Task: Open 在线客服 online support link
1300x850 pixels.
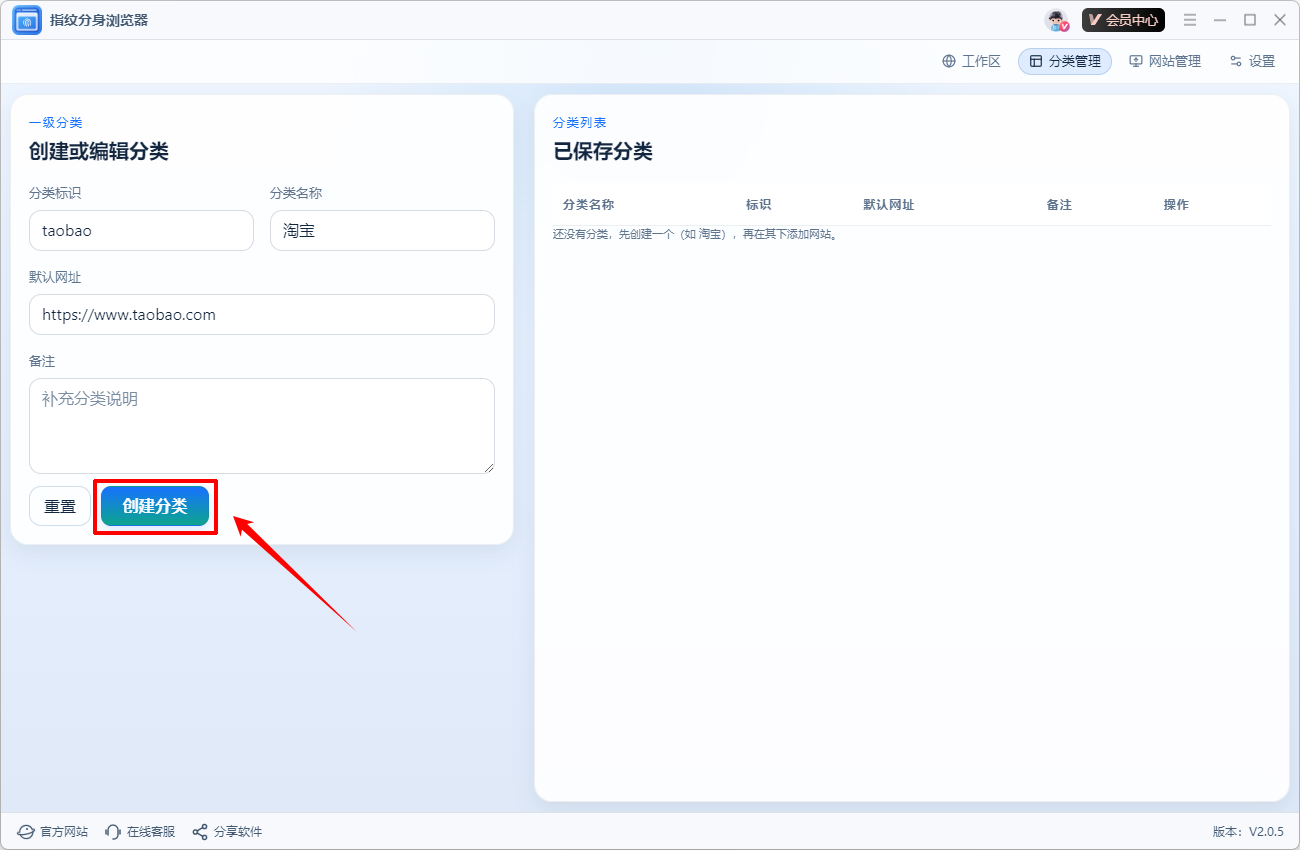Action: [x=140, y=832]
